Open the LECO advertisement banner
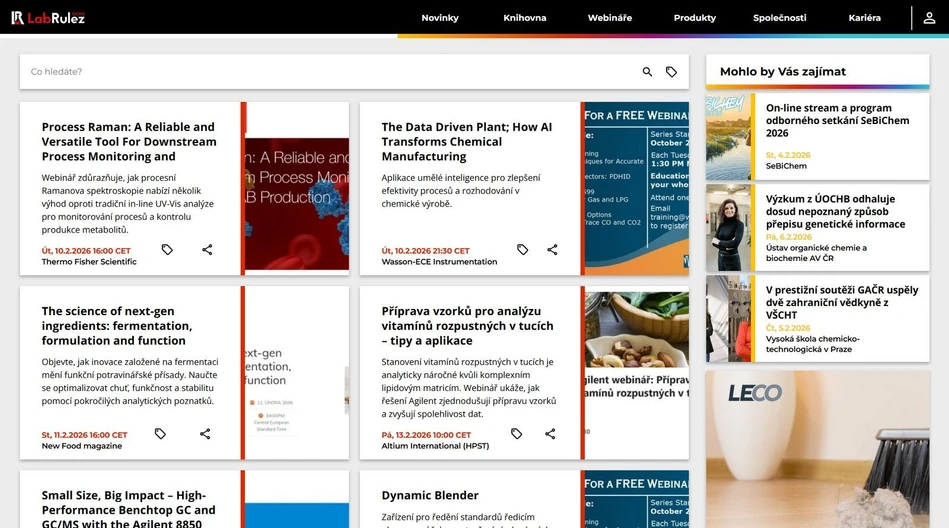 tap(817, 450)
